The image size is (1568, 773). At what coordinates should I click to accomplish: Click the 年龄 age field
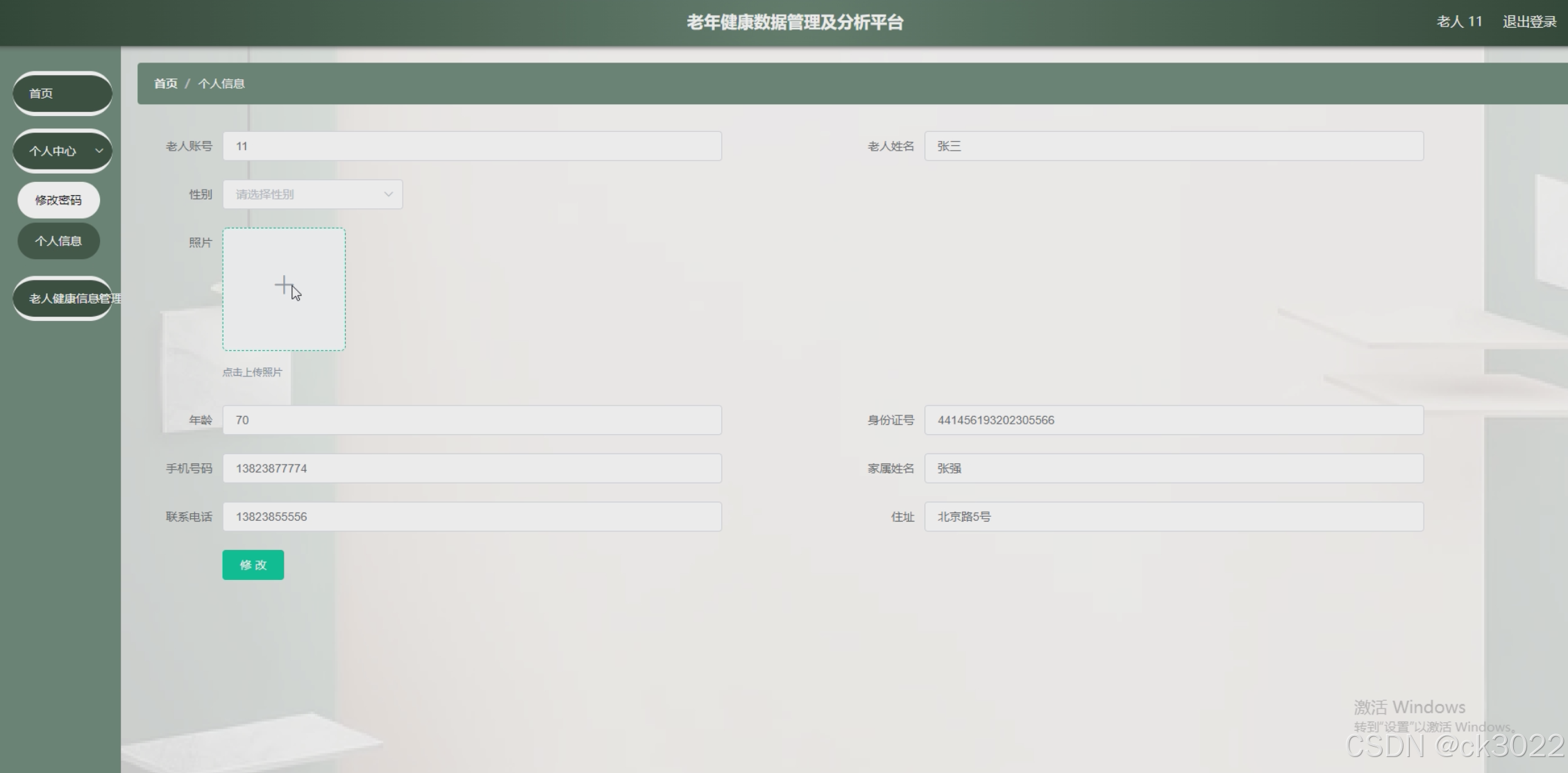(x=472, y=420)
